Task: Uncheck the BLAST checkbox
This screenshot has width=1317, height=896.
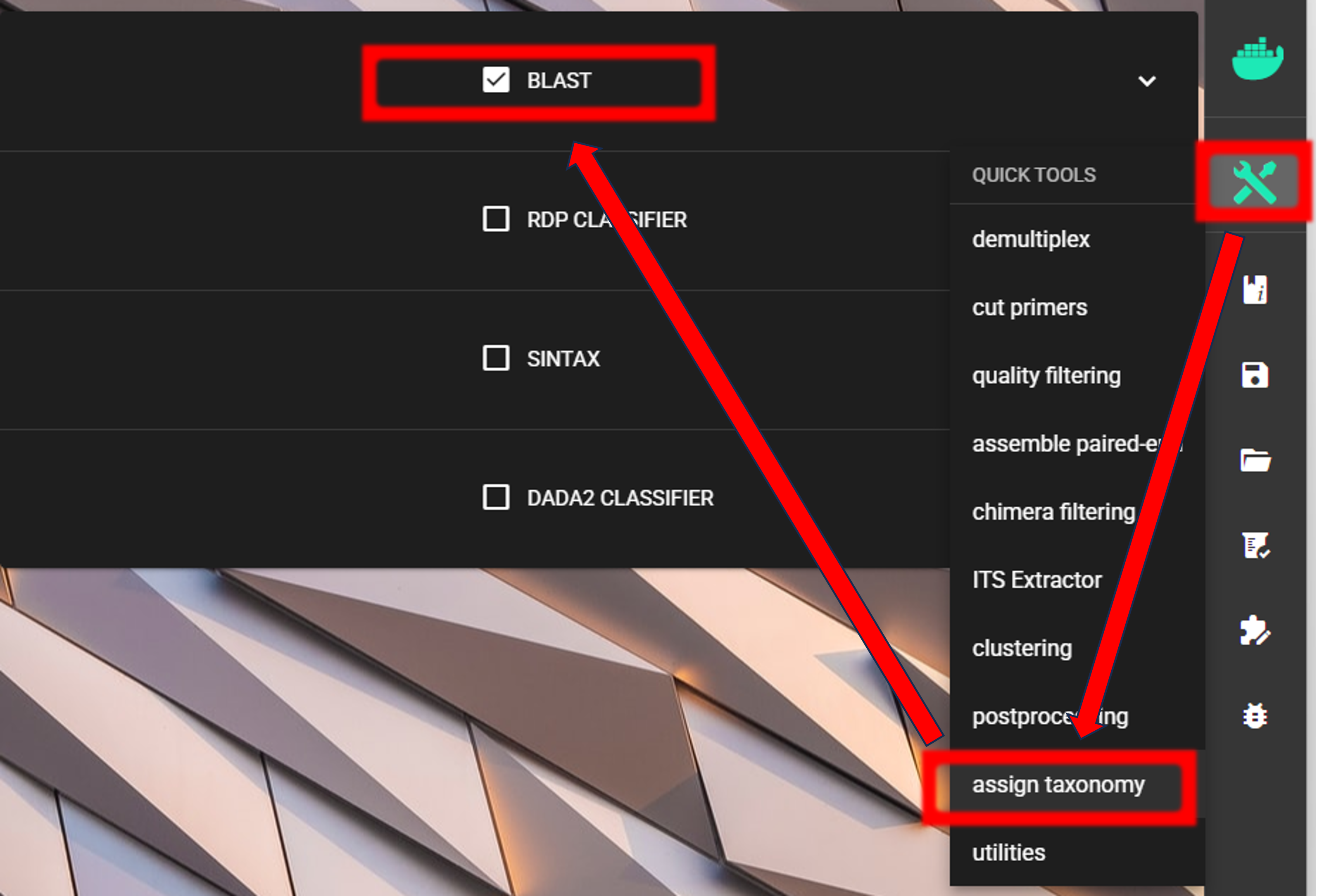Action: click(496, 80)
